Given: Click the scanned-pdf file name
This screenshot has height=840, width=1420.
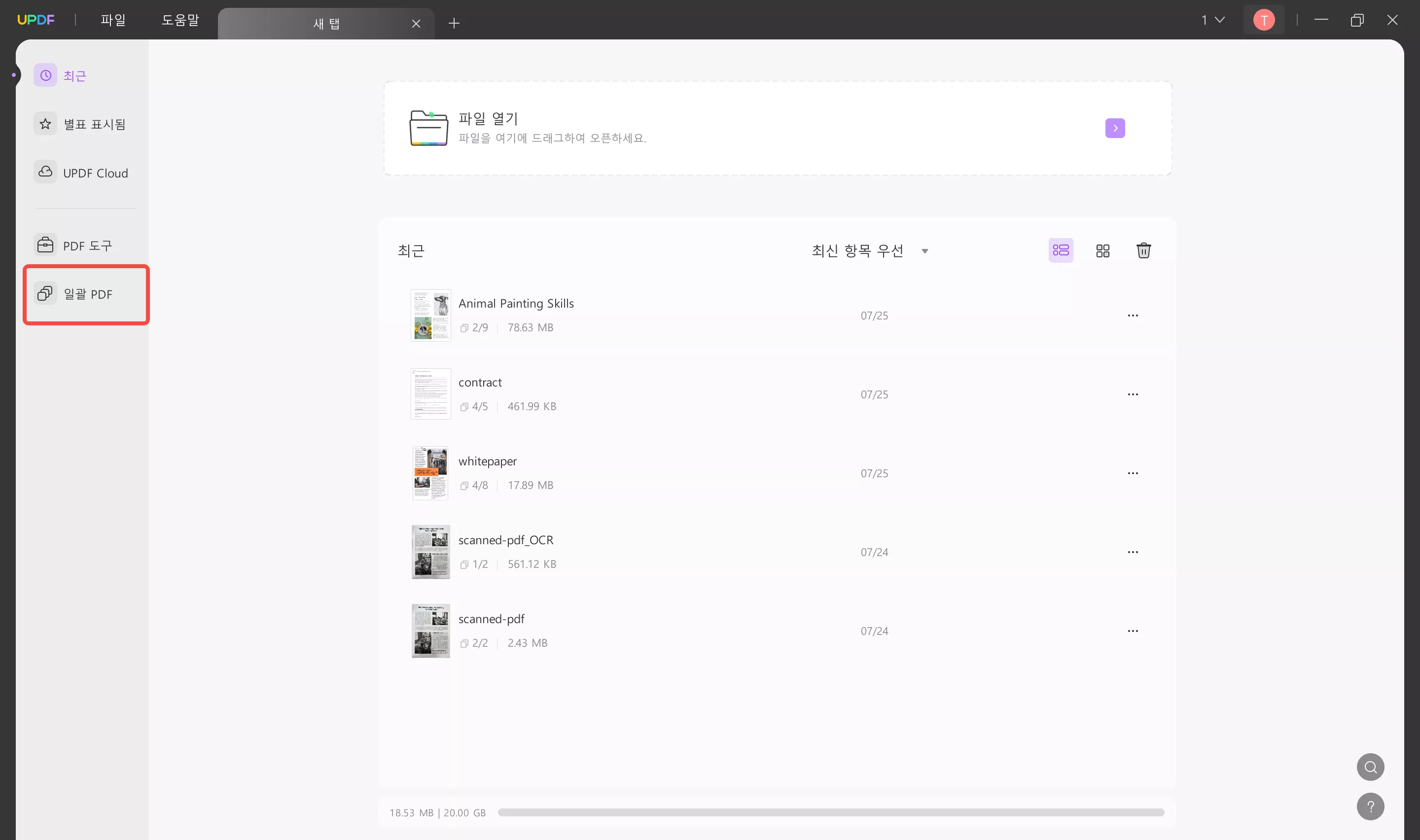Looking at the screenshot, I should point(491,619).
